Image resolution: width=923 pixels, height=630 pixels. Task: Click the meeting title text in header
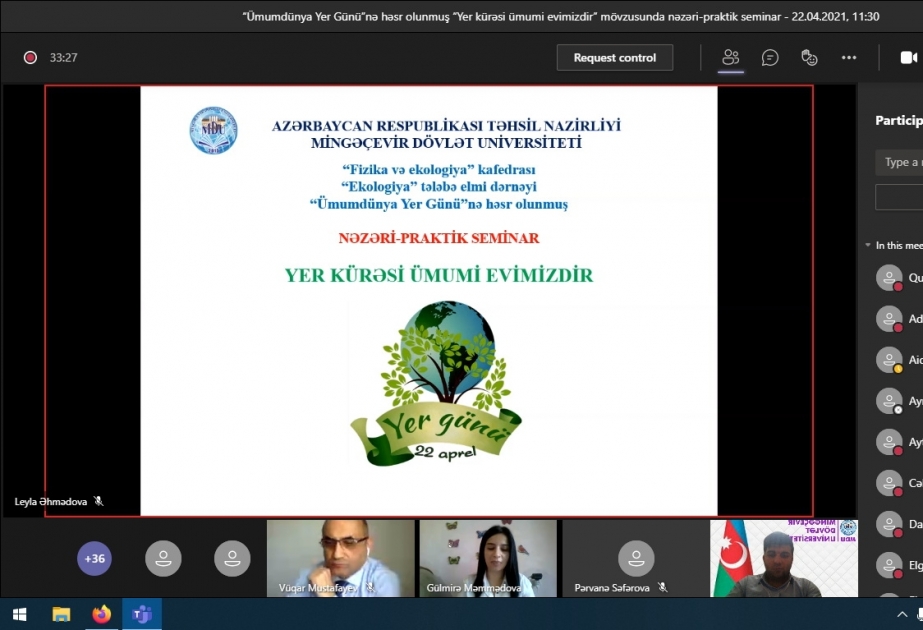561,16
